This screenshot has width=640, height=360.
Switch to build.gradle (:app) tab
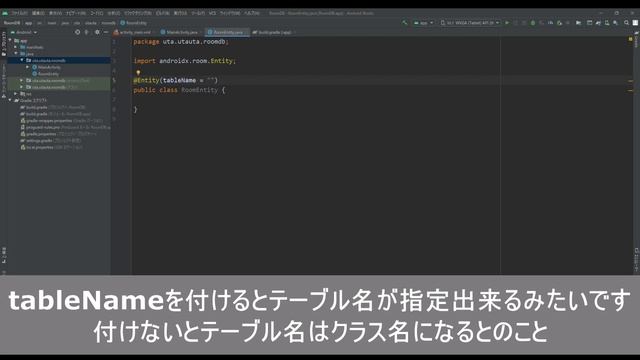(x=274, y=32)
